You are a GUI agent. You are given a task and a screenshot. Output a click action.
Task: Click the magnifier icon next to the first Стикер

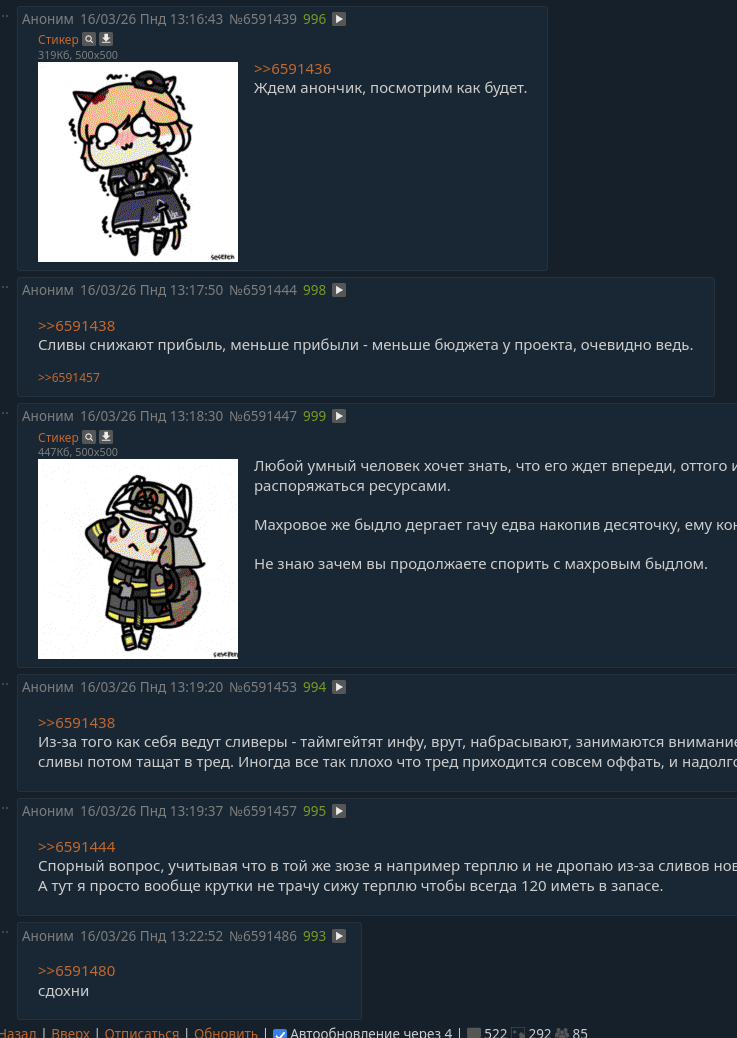89,39
